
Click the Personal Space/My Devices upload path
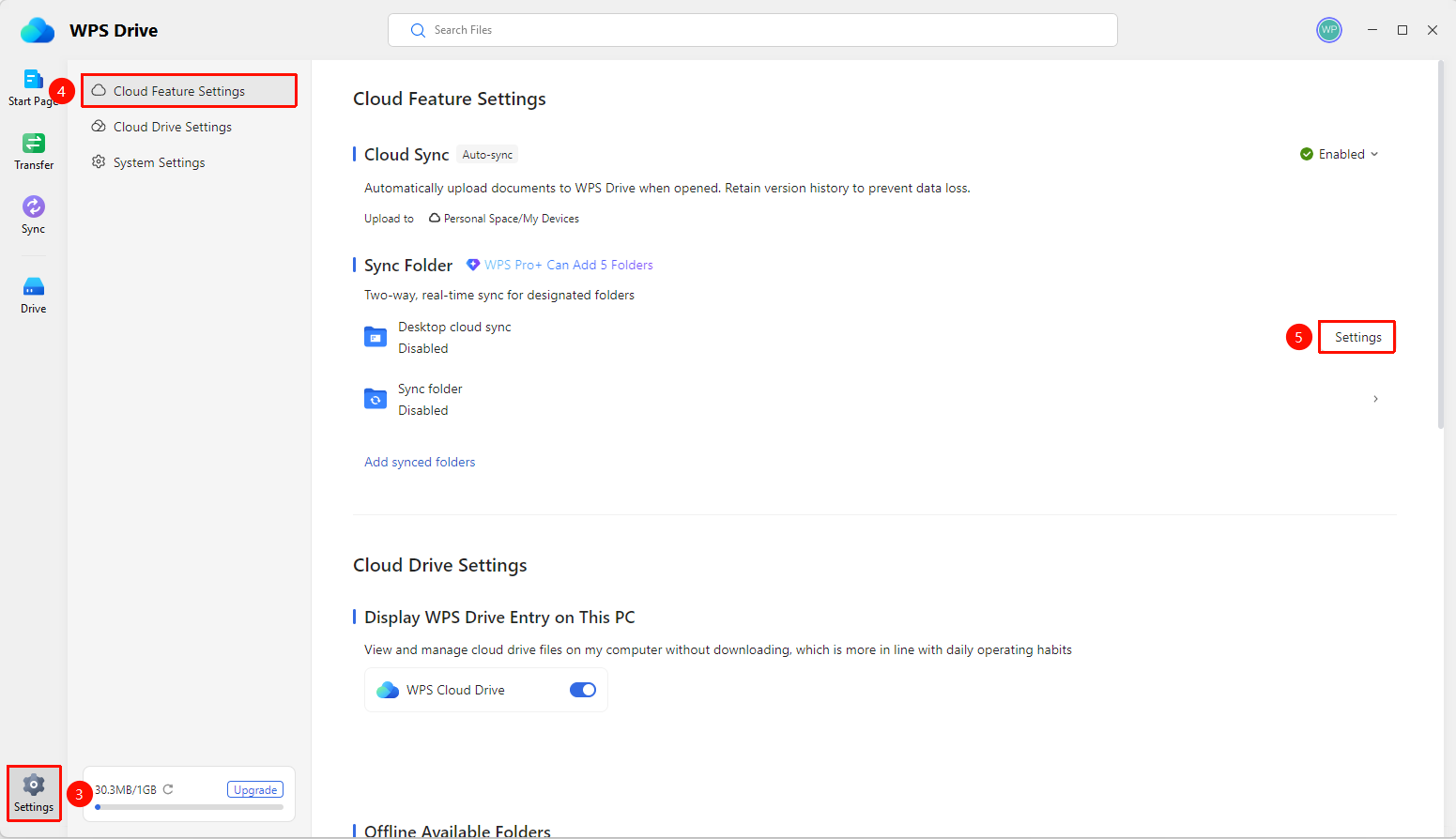pyautogui.click(x=504, y=219)
